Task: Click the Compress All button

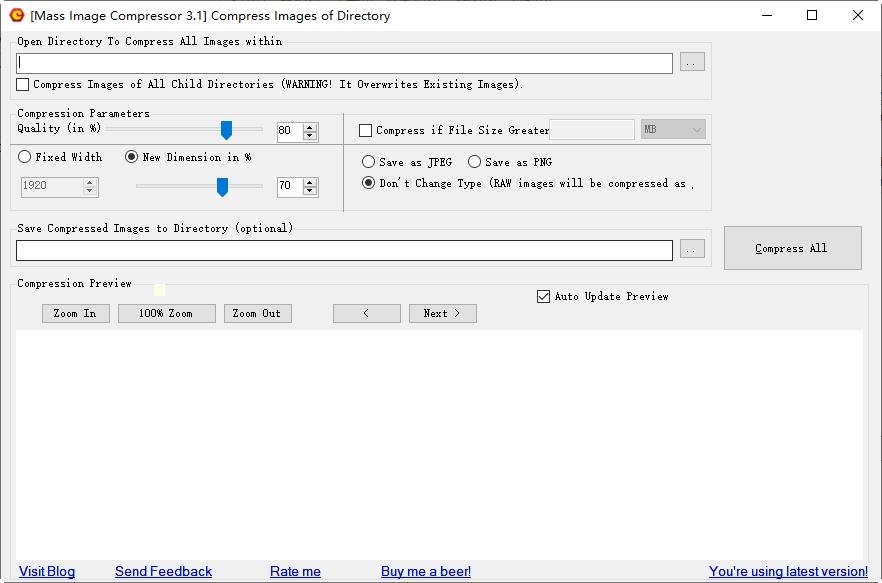Action: click(793, 248)
